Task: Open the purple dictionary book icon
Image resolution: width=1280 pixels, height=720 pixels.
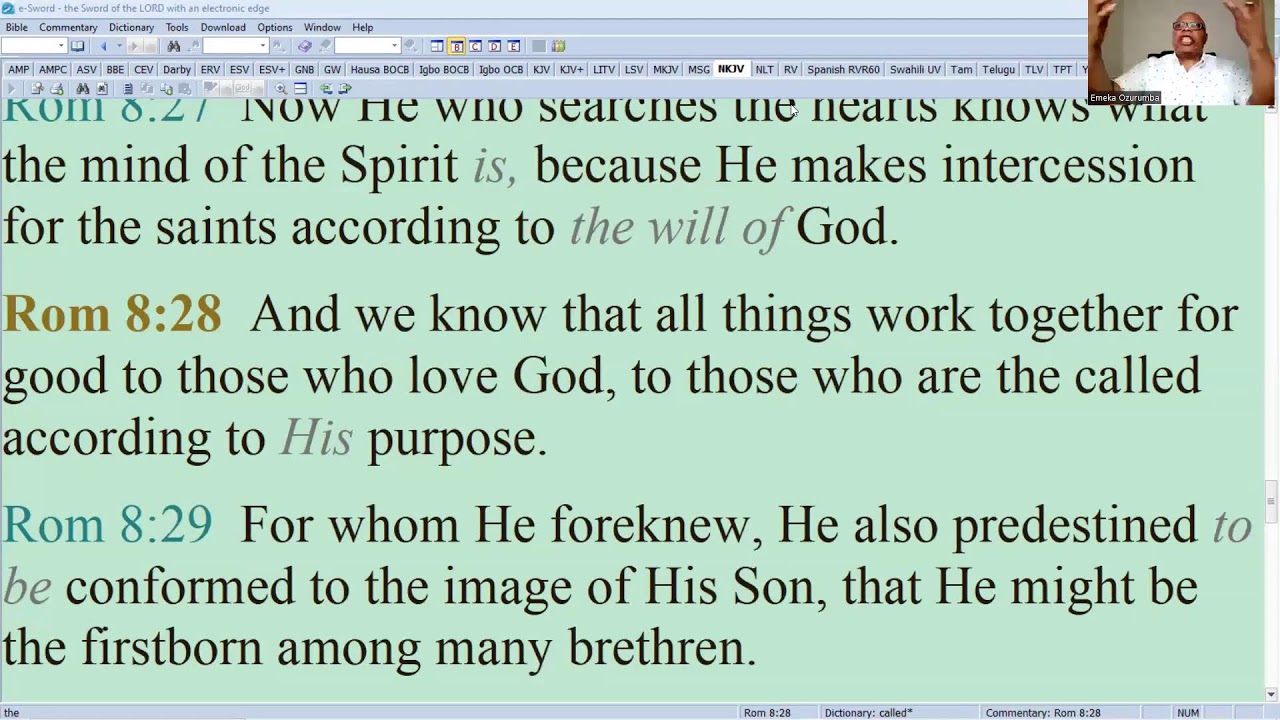Action: 304,46
